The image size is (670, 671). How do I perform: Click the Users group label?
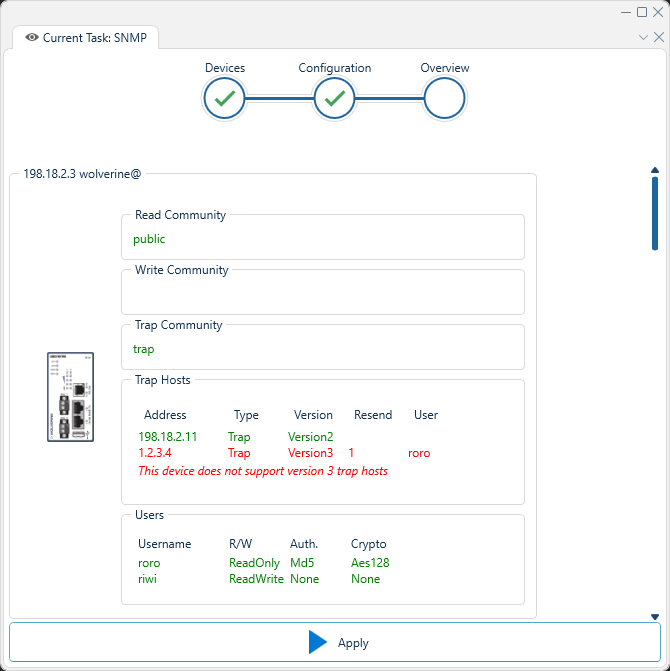pos(149,515)
